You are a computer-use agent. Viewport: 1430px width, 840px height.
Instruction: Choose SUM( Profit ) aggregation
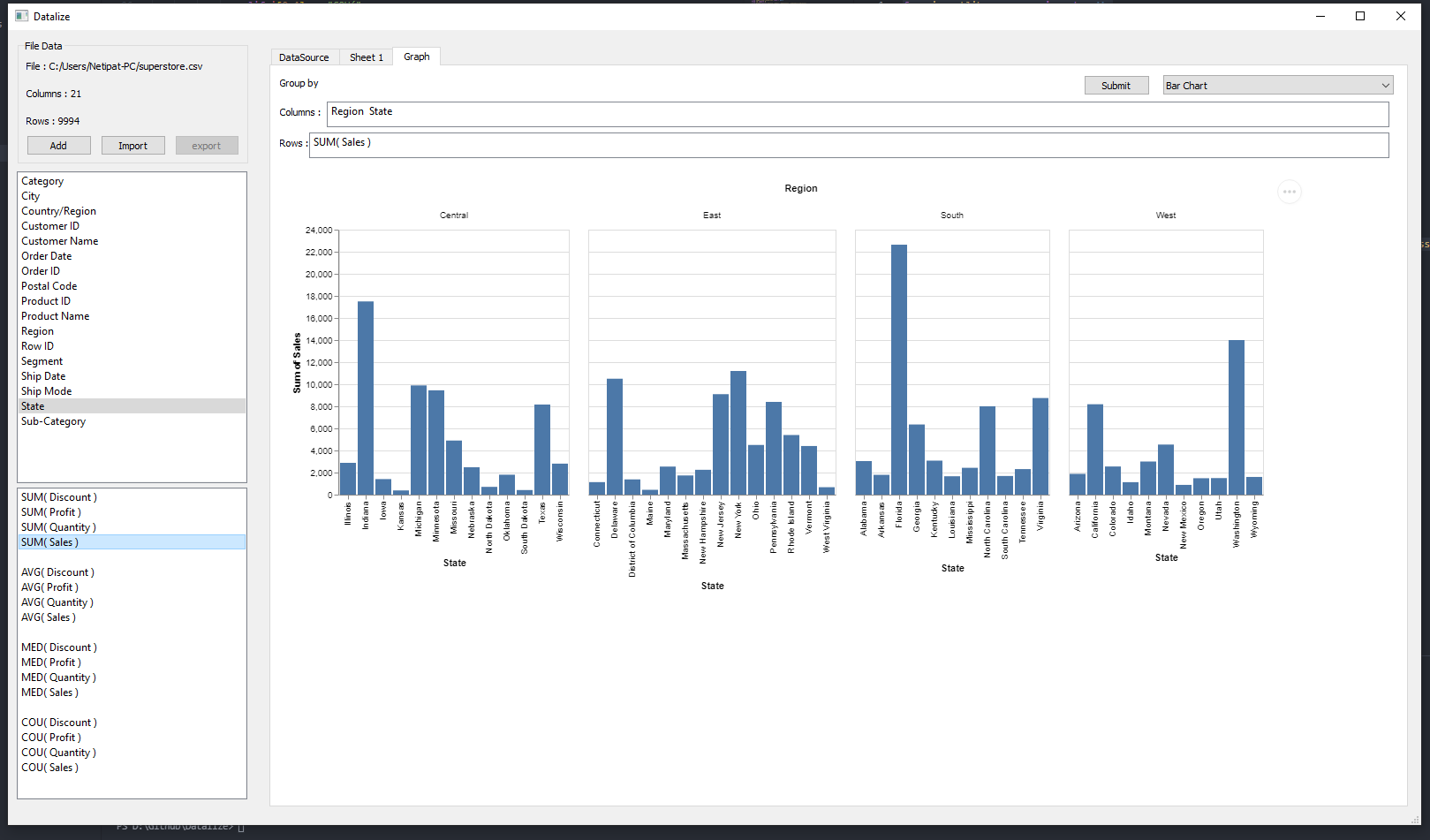pos(50,511)
